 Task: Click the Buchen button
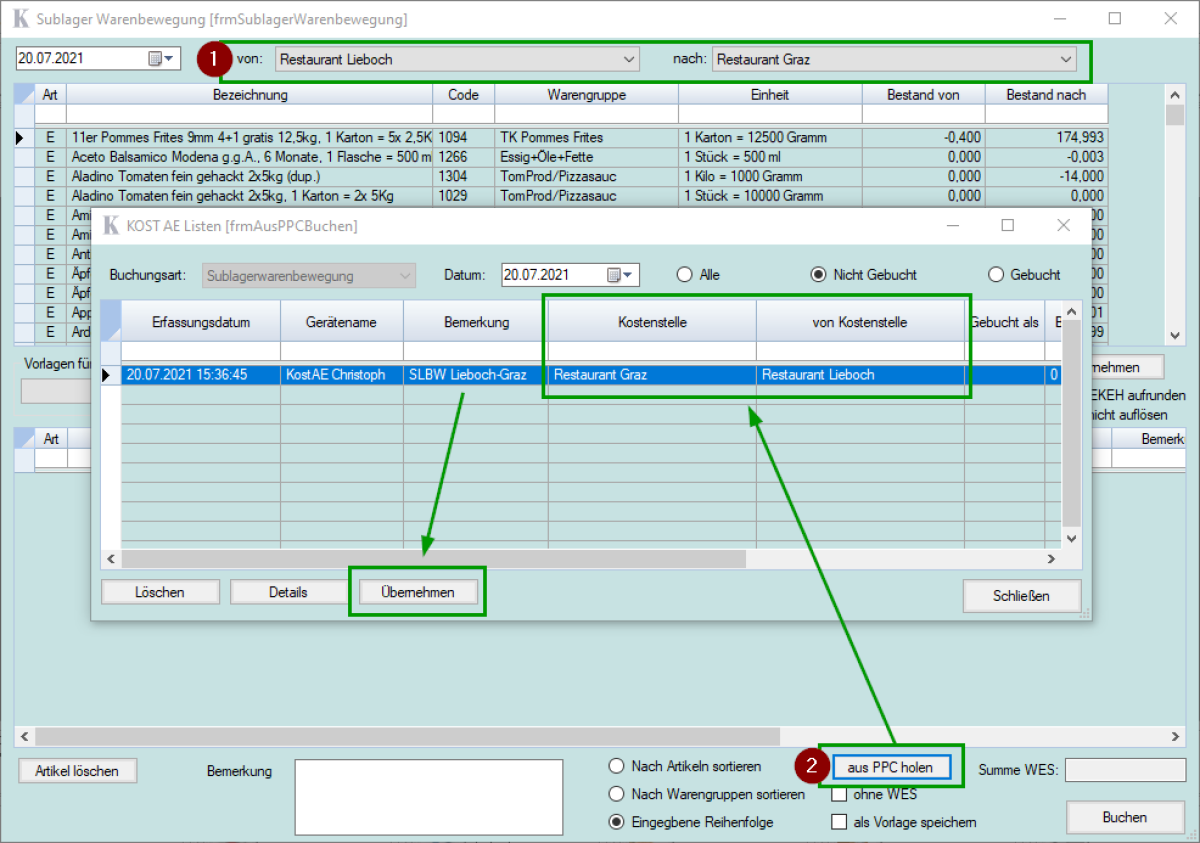(x=1125, y=817)
